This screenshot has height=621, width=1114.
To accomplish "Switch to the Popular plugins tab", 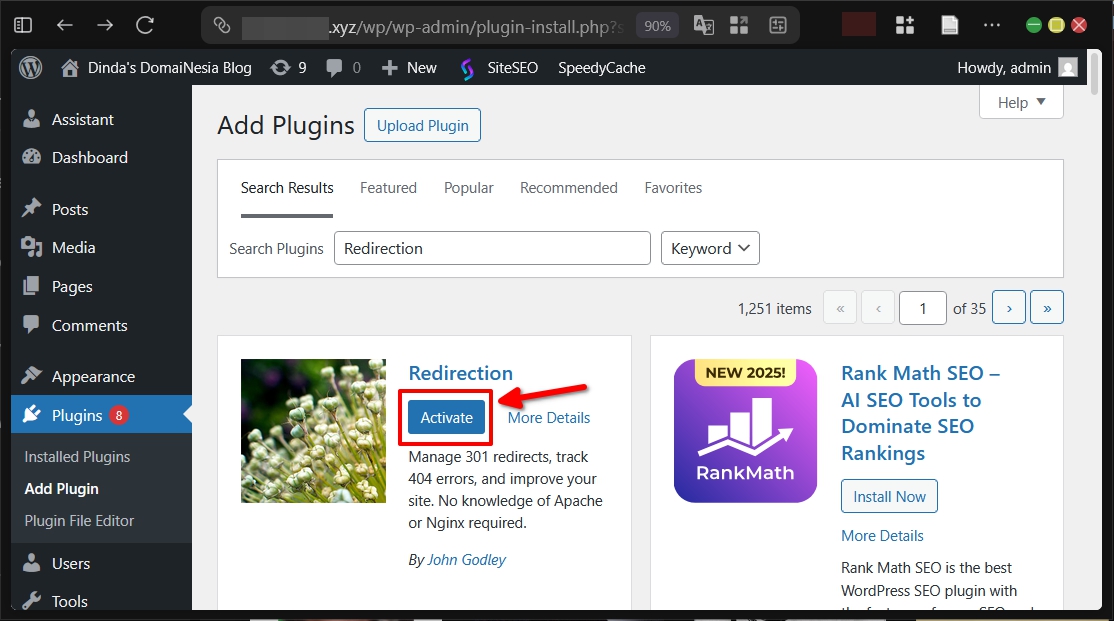I will 468,188.
